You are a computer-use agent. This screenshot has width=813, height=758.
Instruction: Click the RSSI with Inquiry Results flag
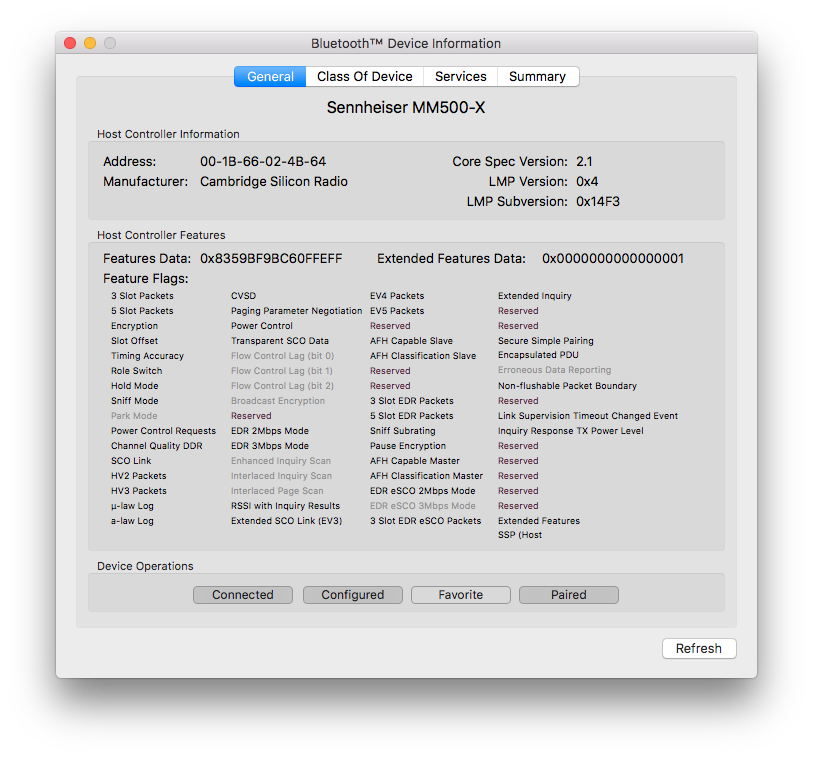[285, 507]
